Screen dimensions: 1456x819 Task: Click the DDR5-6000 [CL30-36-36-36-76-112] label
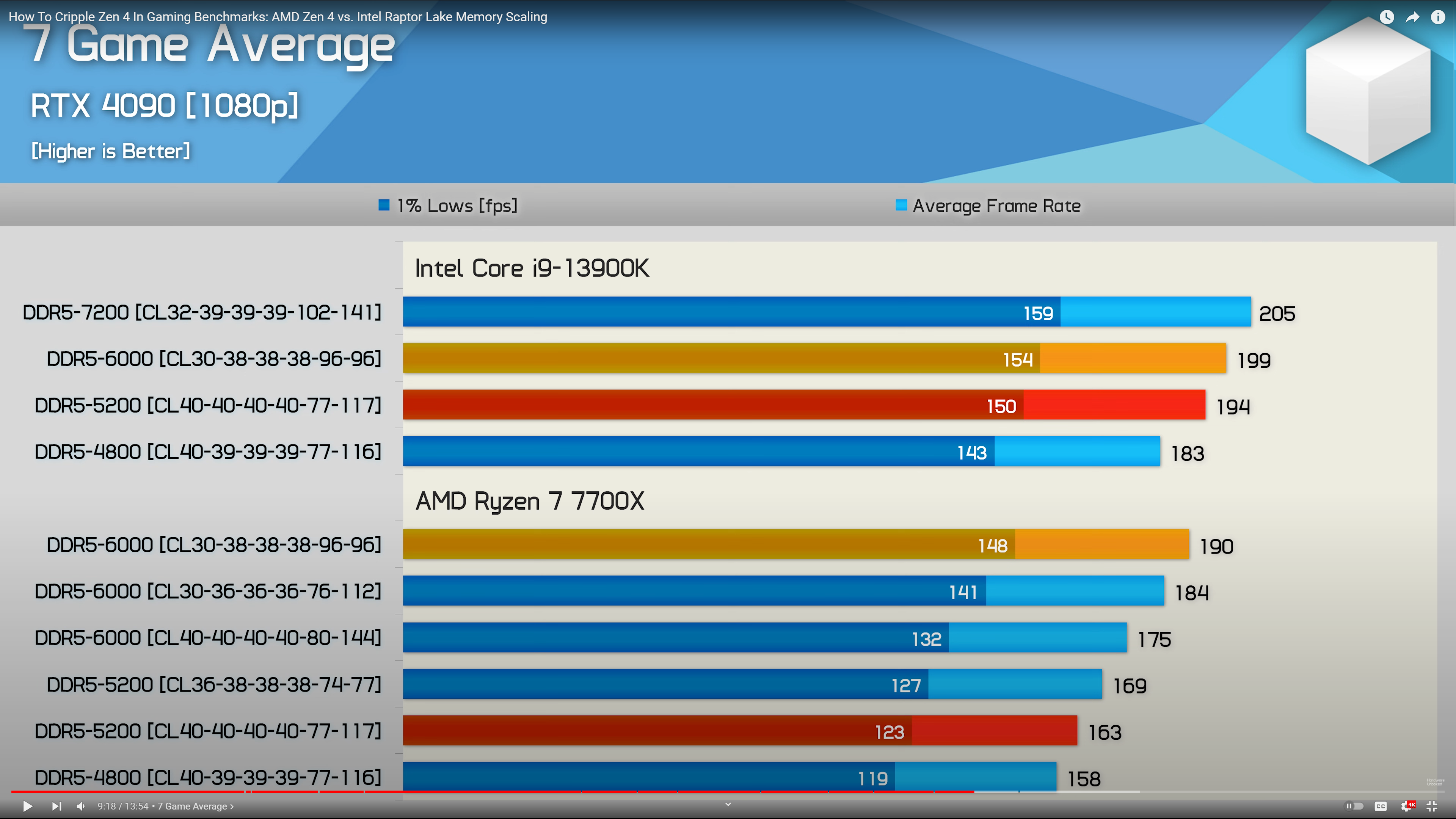click(x=208, y=591)
